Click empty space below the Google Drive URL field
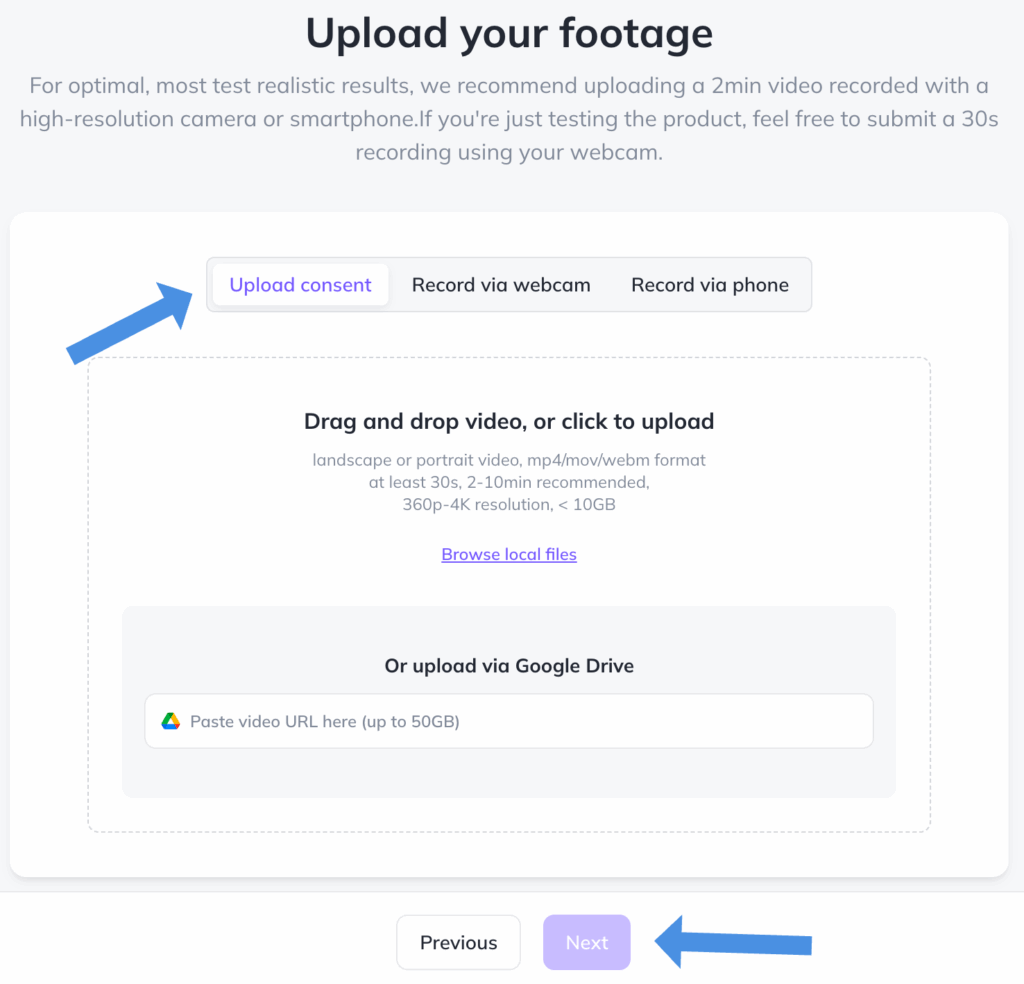Image resolution: width=1024 pixels, height=984 pixels. point(509,773)
